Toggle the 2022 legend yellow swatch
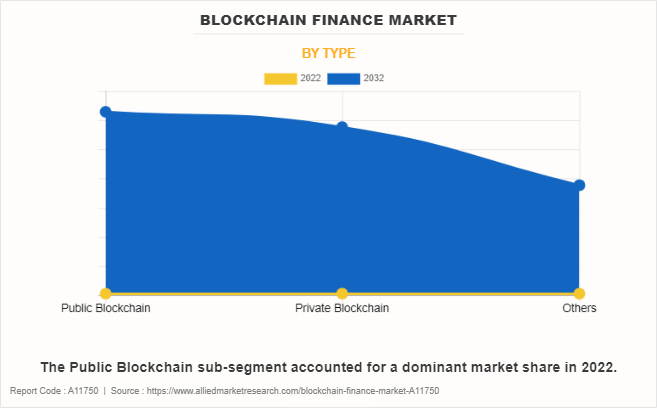Viewport: 657px width, 408px height. (x=280, y=78)
